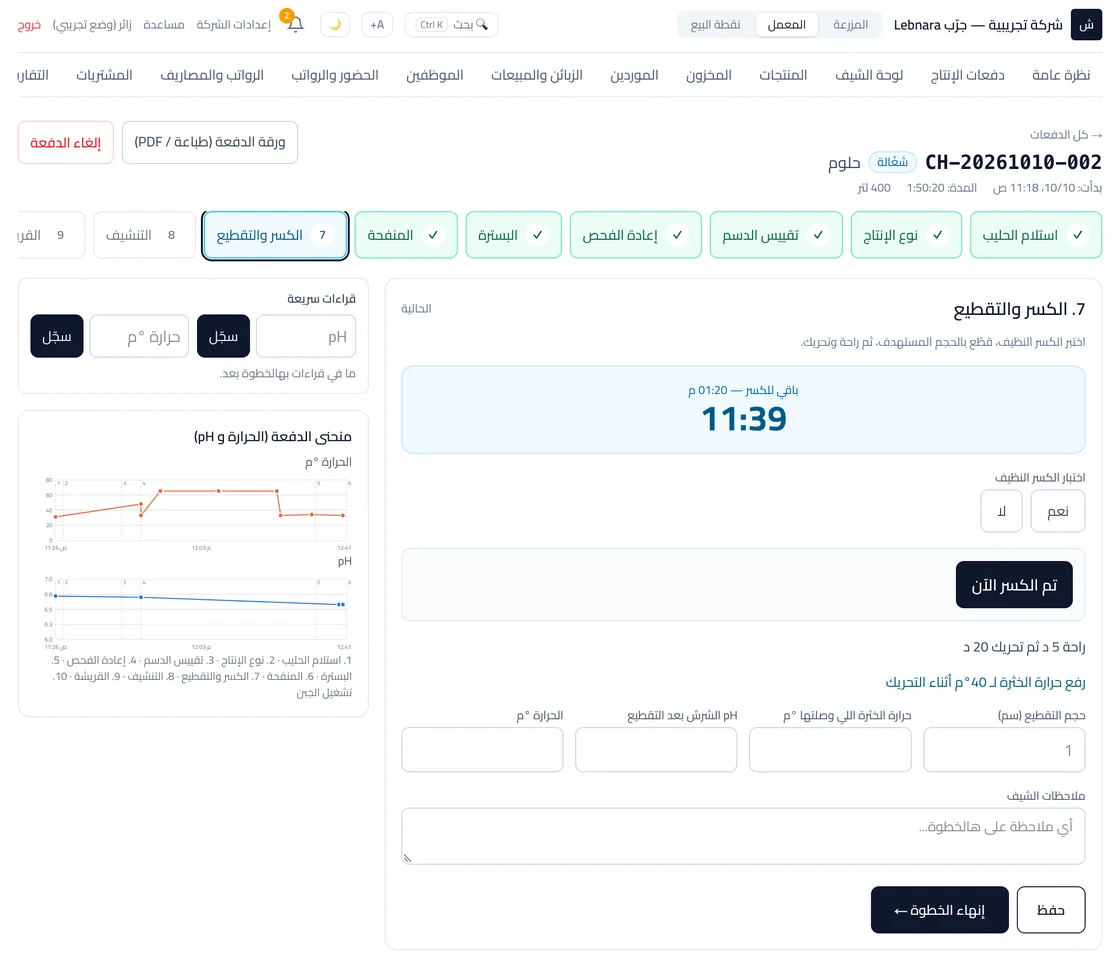
Task: Switch to نقطة البيع module
Action: [x=715, y=24]
